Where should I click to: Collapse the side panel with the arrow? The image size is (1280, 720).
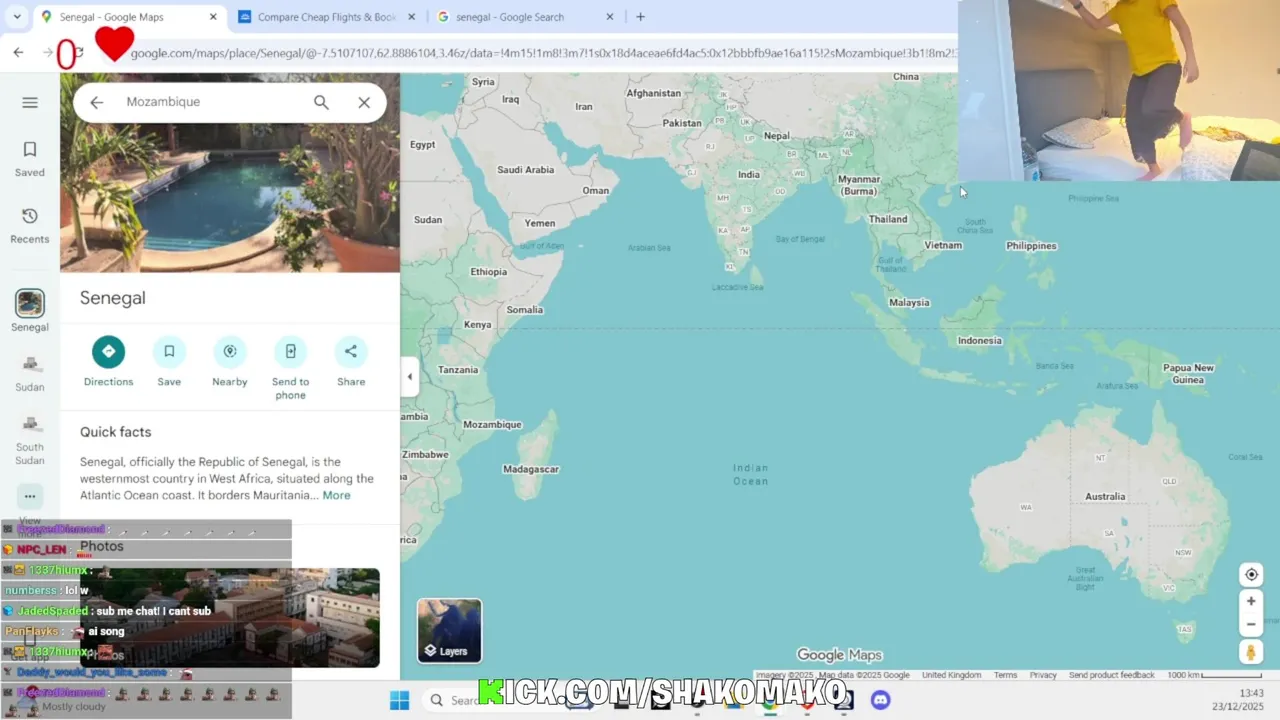409,377
